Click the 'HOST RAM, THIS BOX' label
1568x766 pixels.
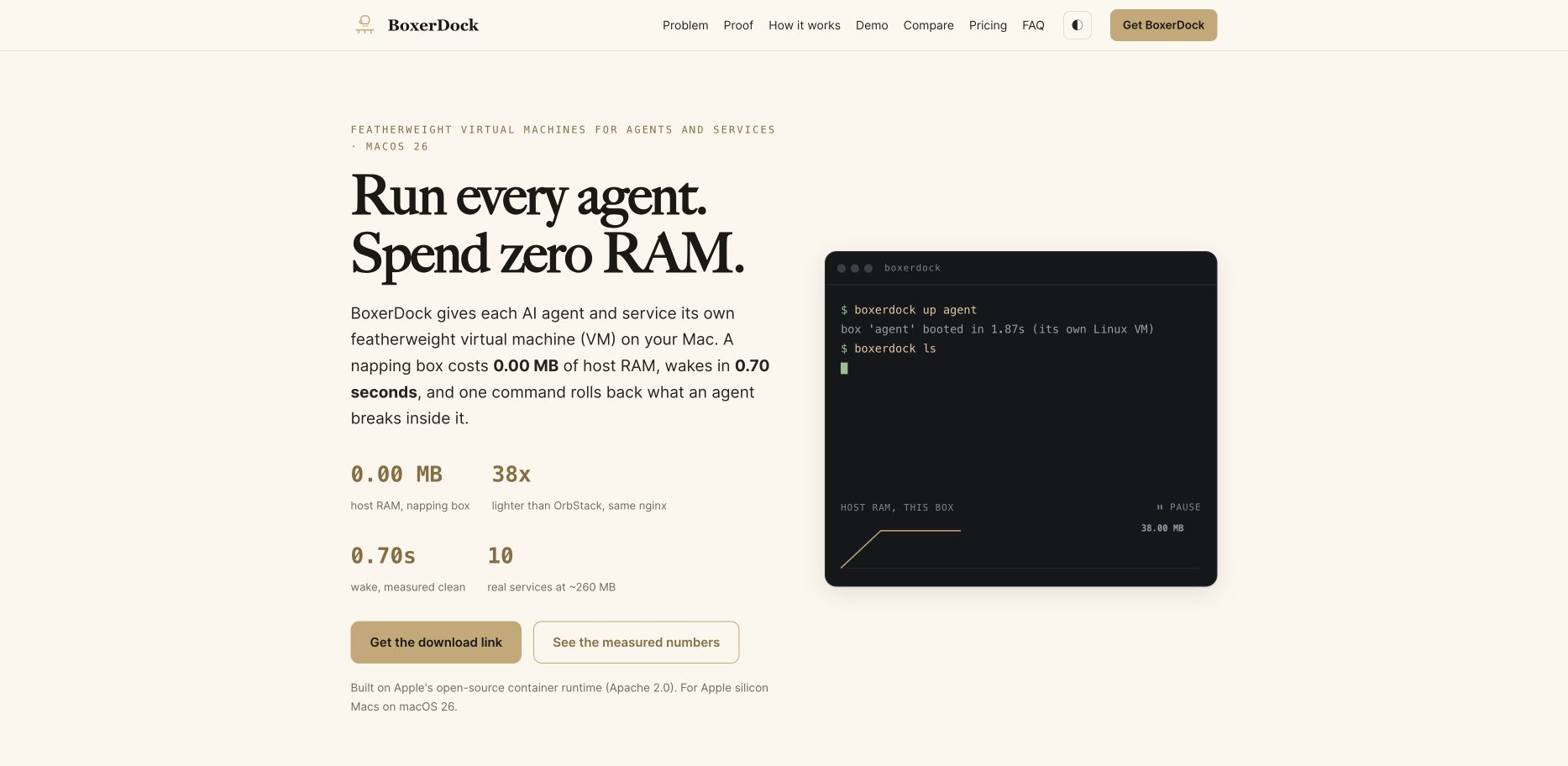pos(897,507)
